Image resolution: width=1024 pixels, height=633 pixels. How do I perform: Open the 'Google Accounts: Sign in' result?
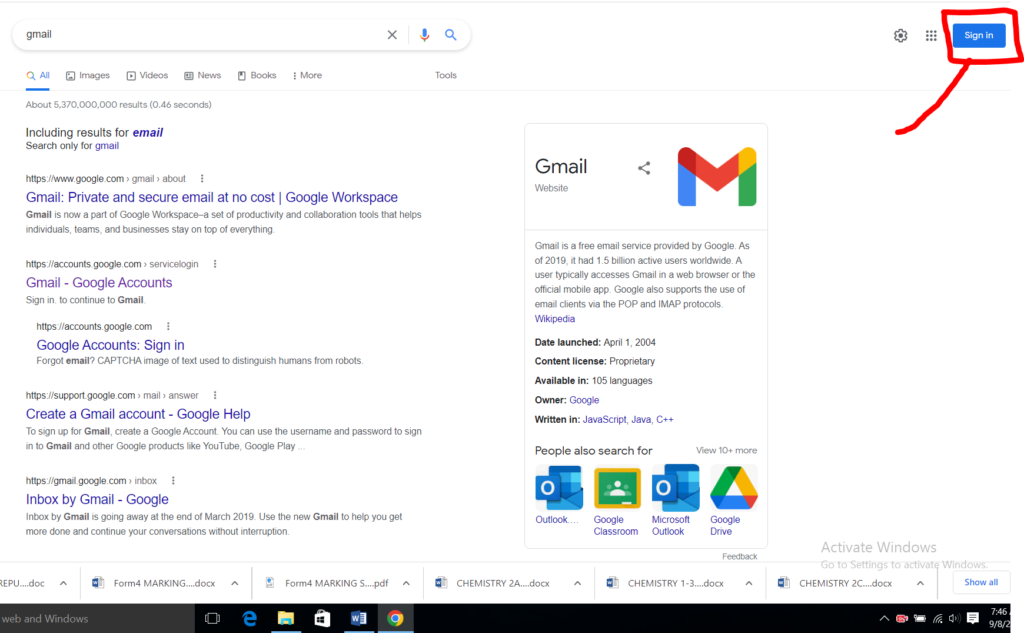coord(110,345)
